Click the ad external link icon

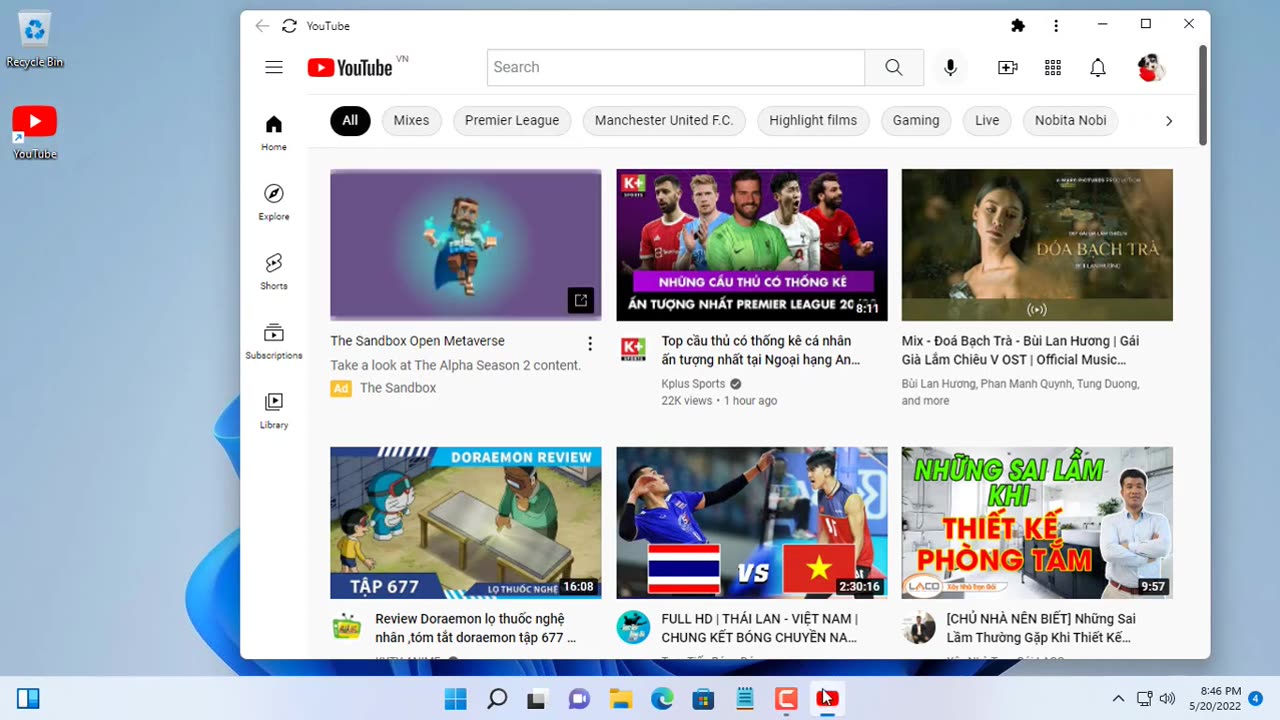(581, 300)
